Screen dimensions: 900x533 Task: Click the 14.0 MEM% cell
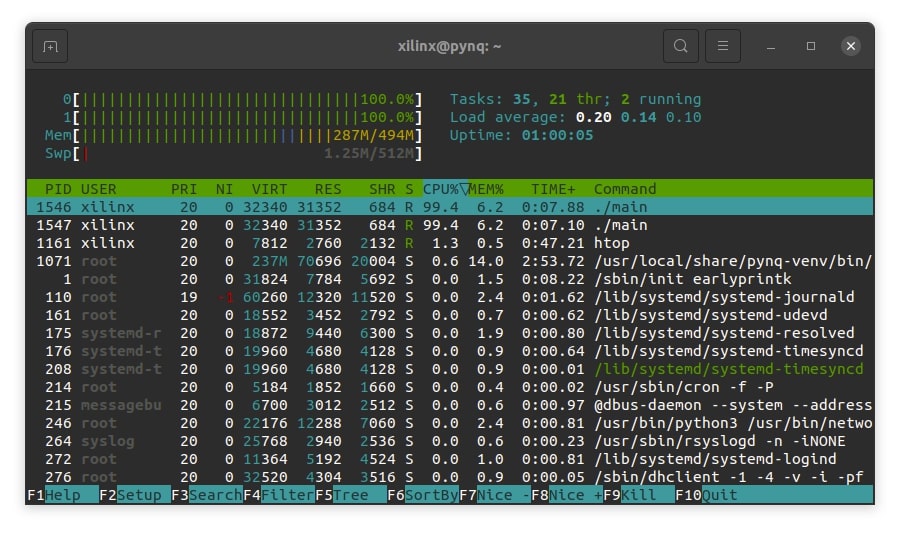click(x=486, y=261)
